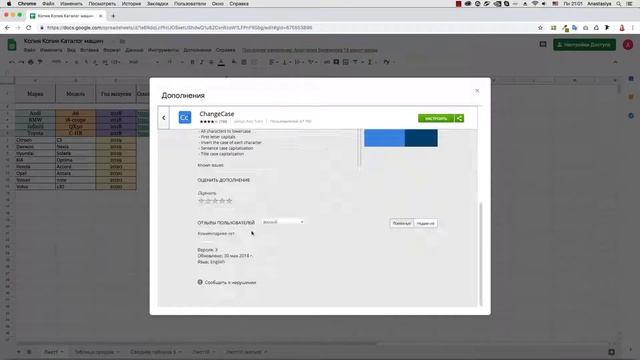Click the user account avatar
Image resolution: width=640 pixels, height=360 pixels.
coord(628,44)
